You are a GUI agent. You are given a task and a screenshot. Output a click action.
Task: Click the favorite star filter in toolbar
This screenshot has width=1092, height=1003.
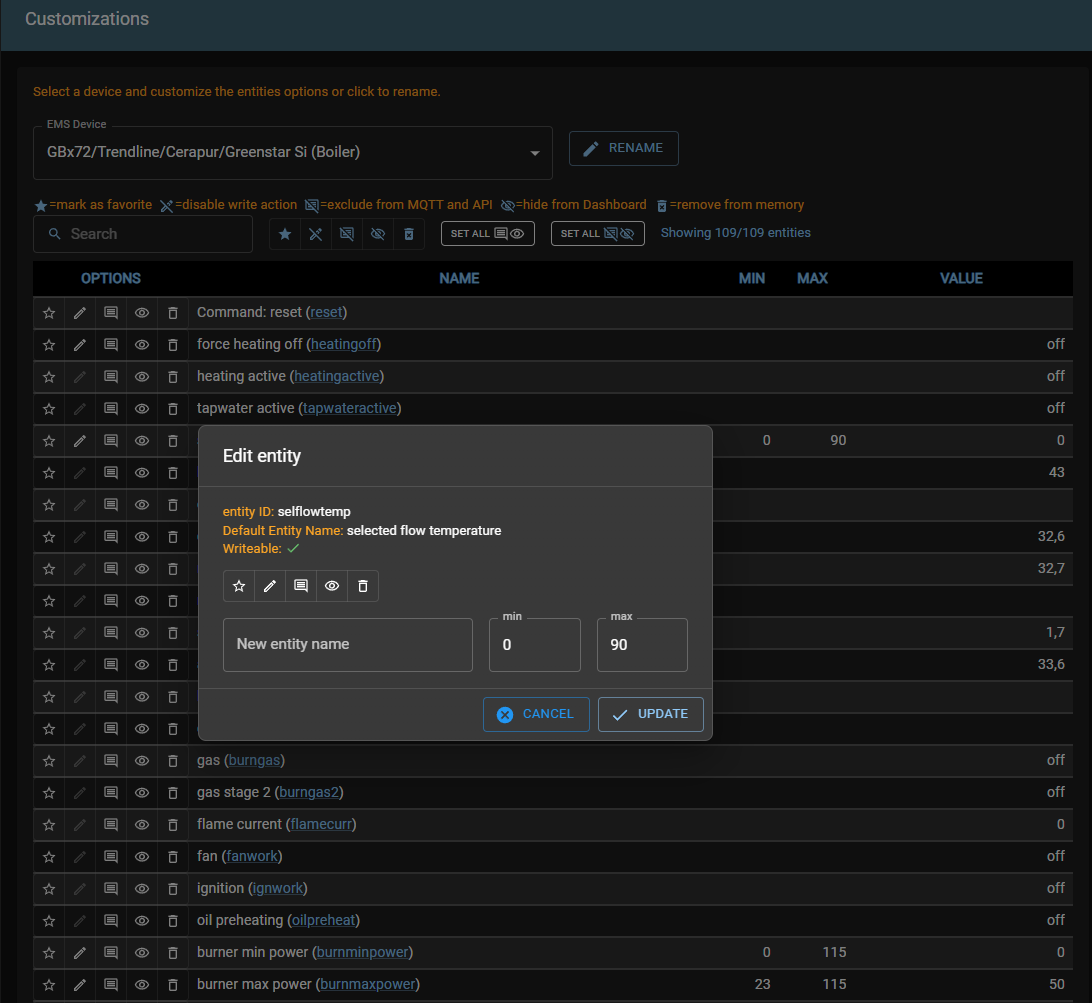(x=285, y=234)
